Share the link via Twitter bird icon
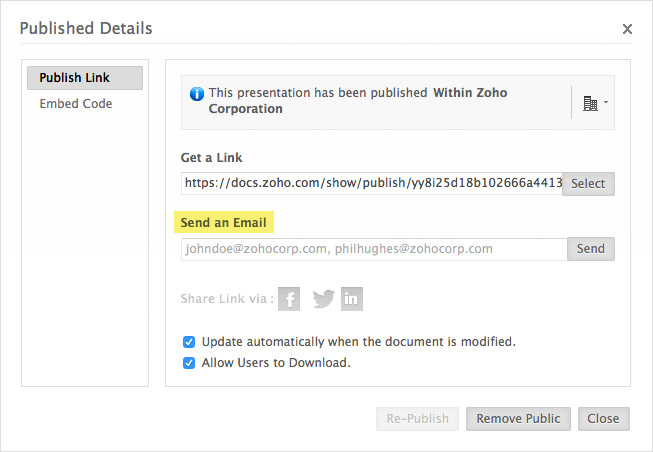653x452 pixels. pyautogui.click(x=324, y=299)
